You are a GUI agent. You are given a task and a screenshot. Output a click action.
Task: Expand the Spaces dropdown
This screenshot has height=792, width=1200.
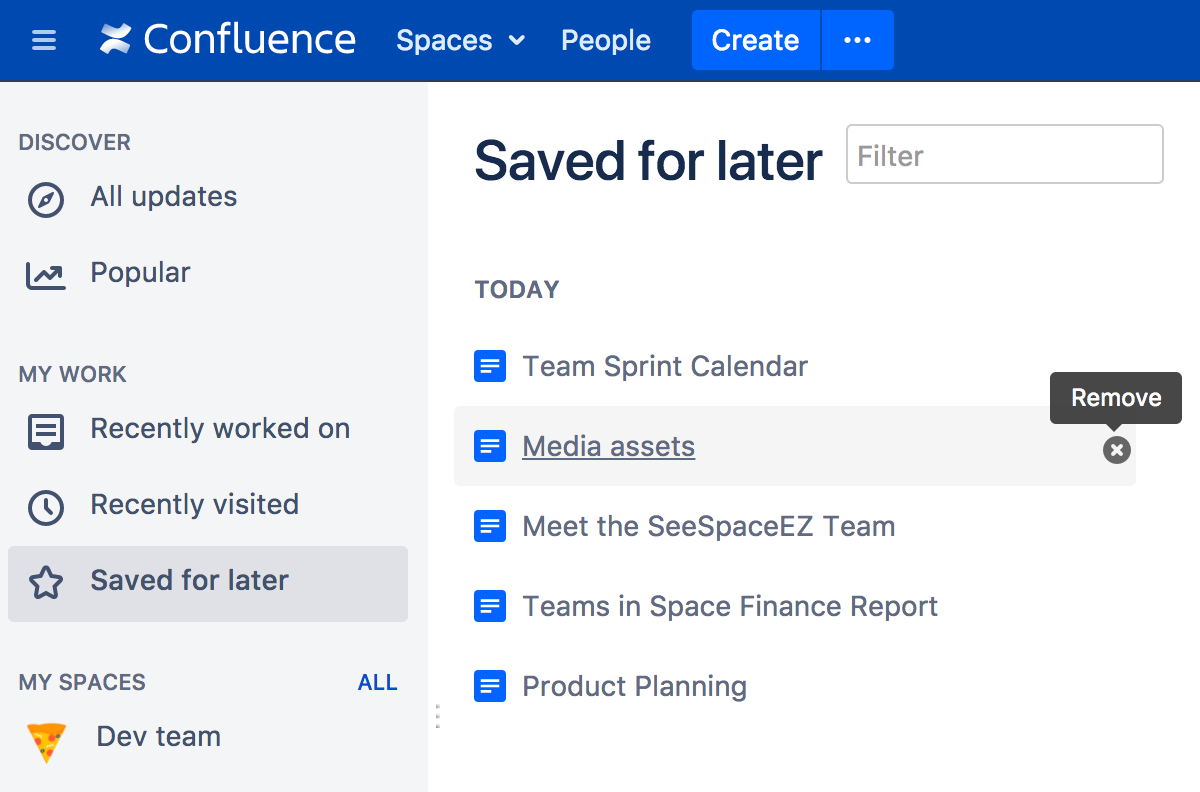[460, 41]
